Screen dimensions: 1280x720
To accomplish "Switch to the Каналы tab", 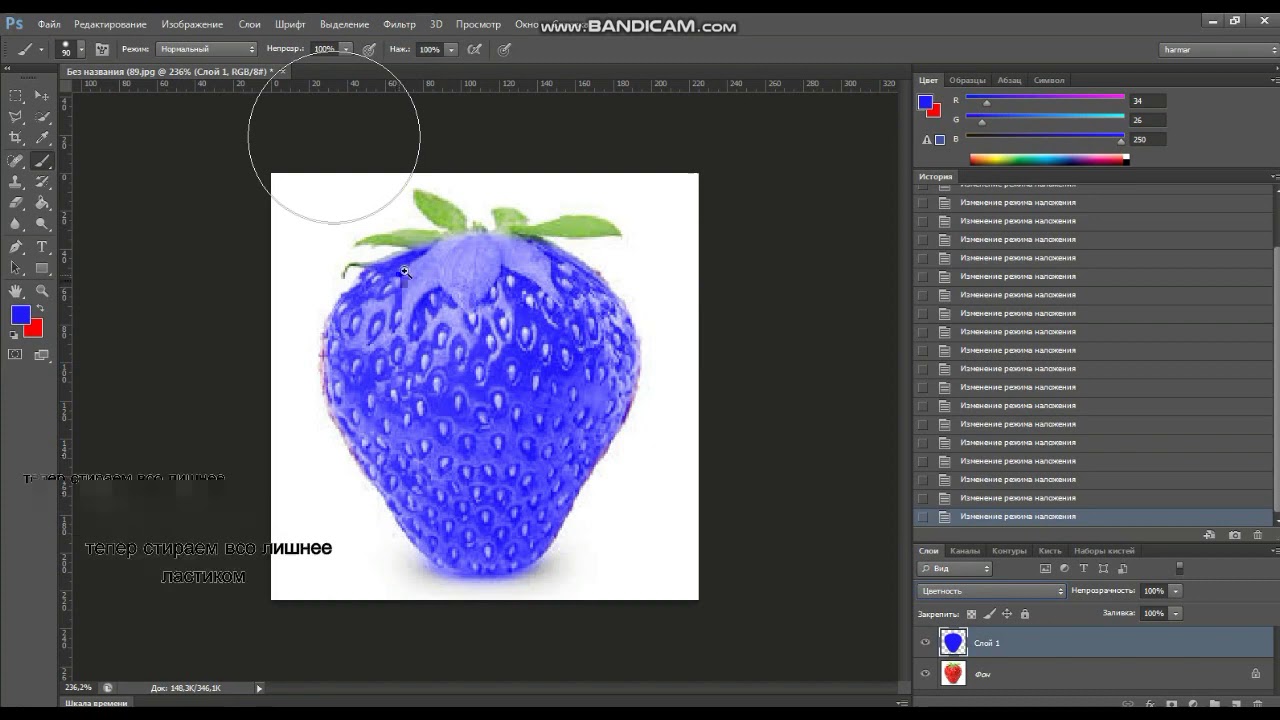I will 965,551.
